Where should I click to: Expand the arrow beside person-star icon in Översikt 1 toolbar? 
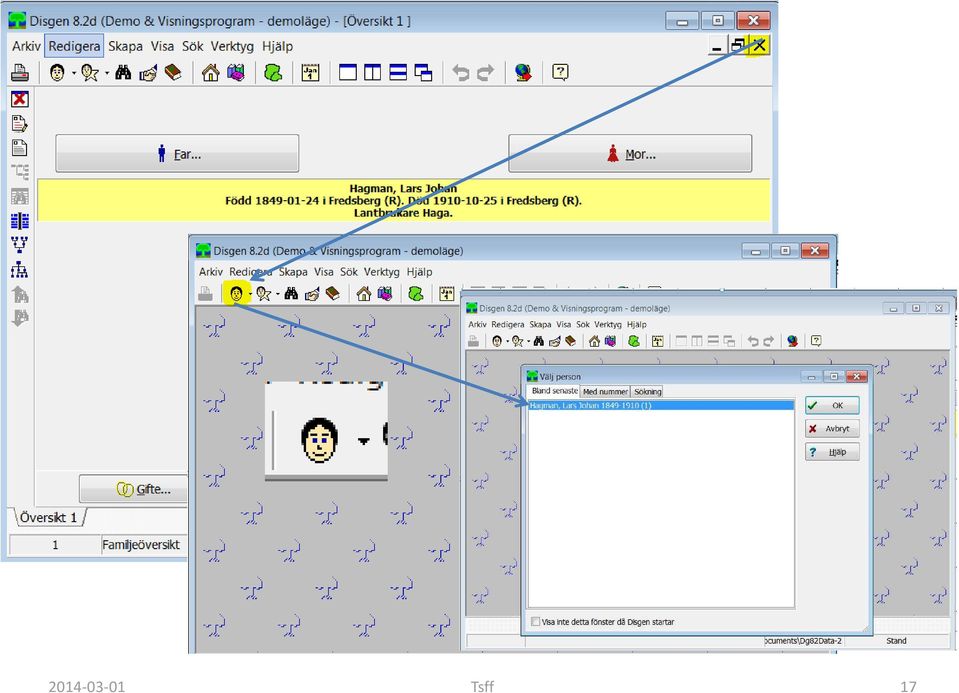pos(106,73)
